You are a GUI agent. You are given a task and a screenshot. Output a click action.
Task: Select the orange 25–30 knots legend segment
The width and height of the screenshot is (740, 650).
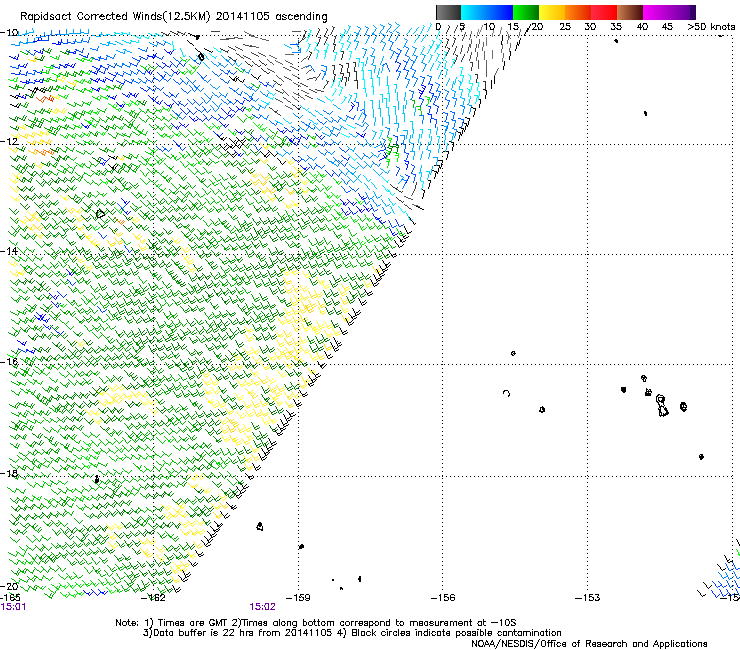tap(578, 12)
